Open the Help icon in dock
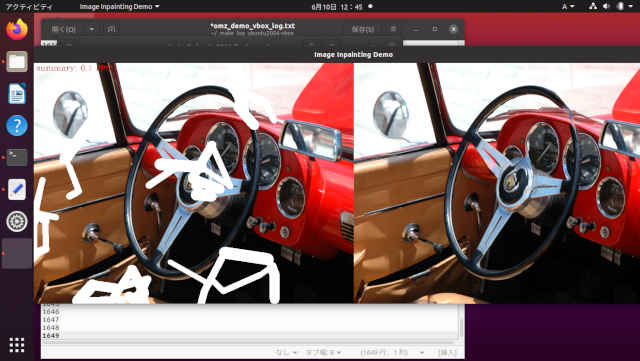 [17, 125]
